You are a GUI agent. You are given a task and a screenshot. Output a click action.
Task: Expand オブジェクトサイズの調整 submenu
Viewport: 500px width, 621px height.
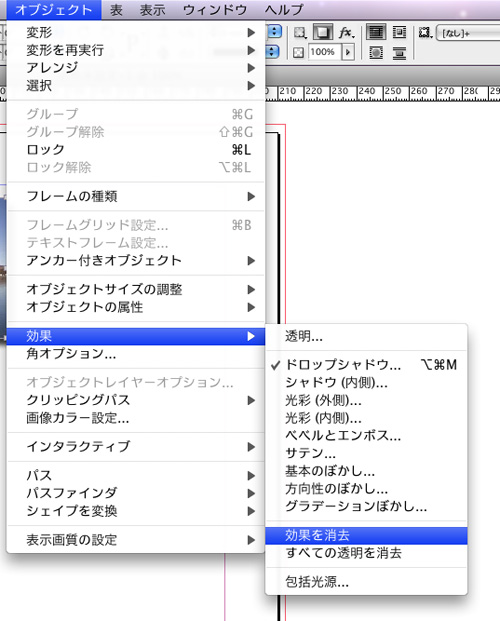(x=136, y=290)
